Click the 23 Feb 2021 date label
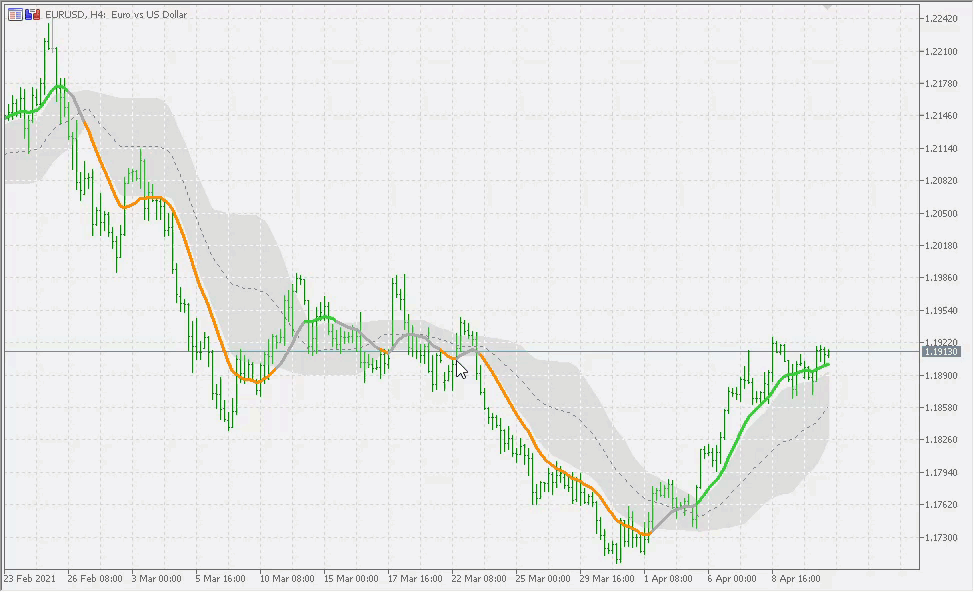This screenshot has width=974, height=592. click(x=30, y=578)
